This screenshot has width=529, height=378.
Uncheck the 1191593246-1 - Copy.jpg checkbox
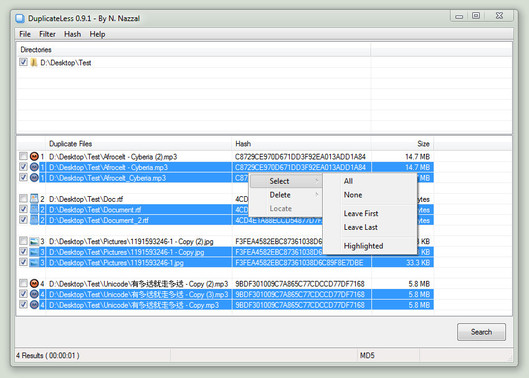click(x=23, y=251)
